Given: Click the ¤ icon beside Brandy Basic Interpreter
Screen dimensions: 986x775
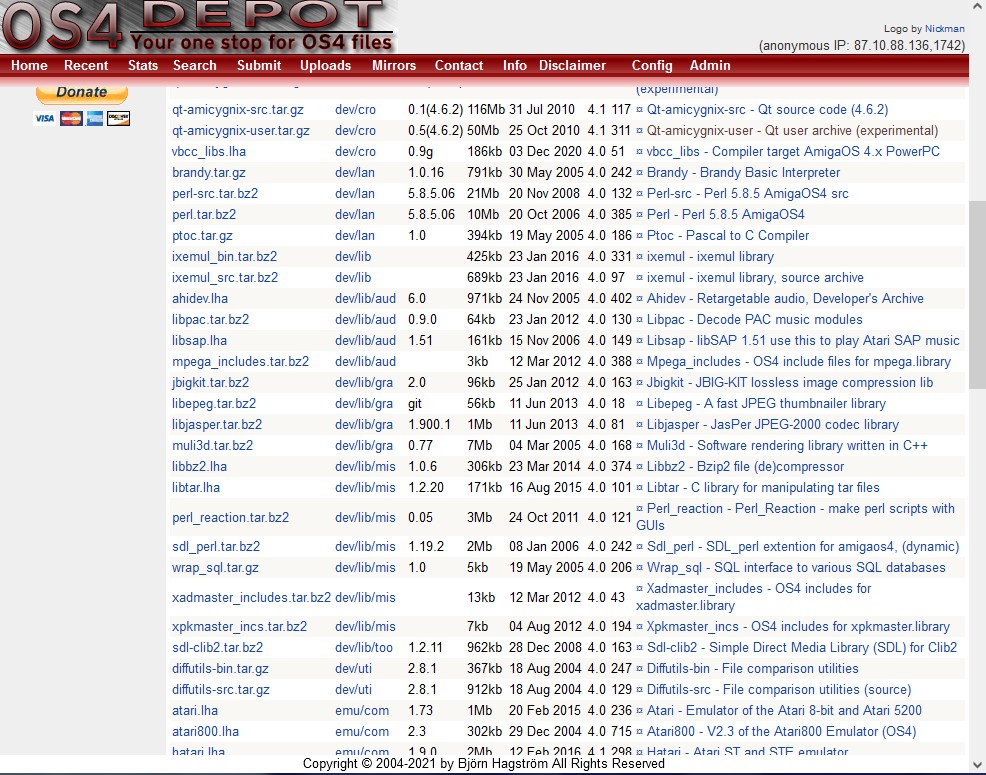Looking at the screenshot, I should pos(640,173).
